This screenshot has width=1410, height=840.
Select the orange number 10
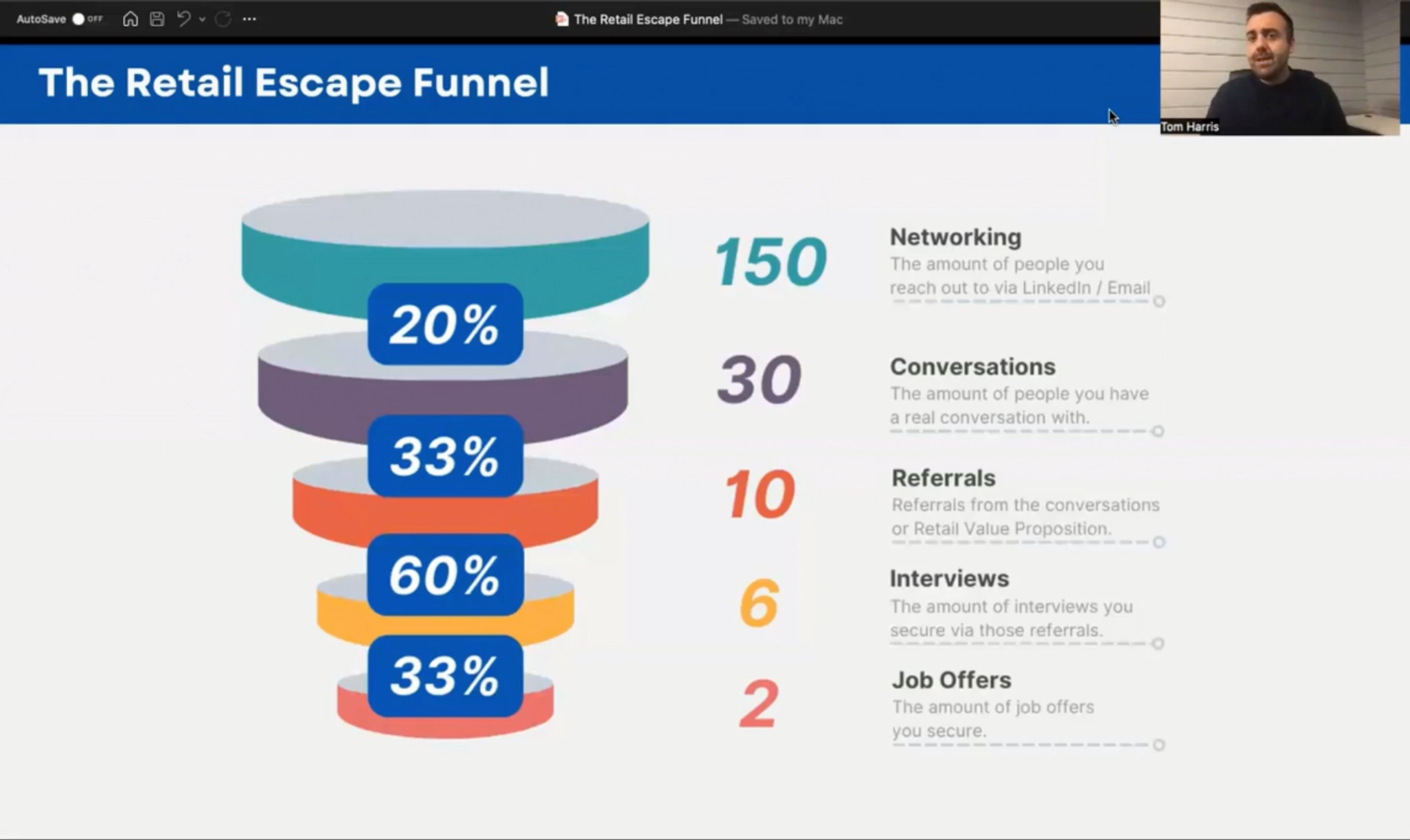point(759,495)
